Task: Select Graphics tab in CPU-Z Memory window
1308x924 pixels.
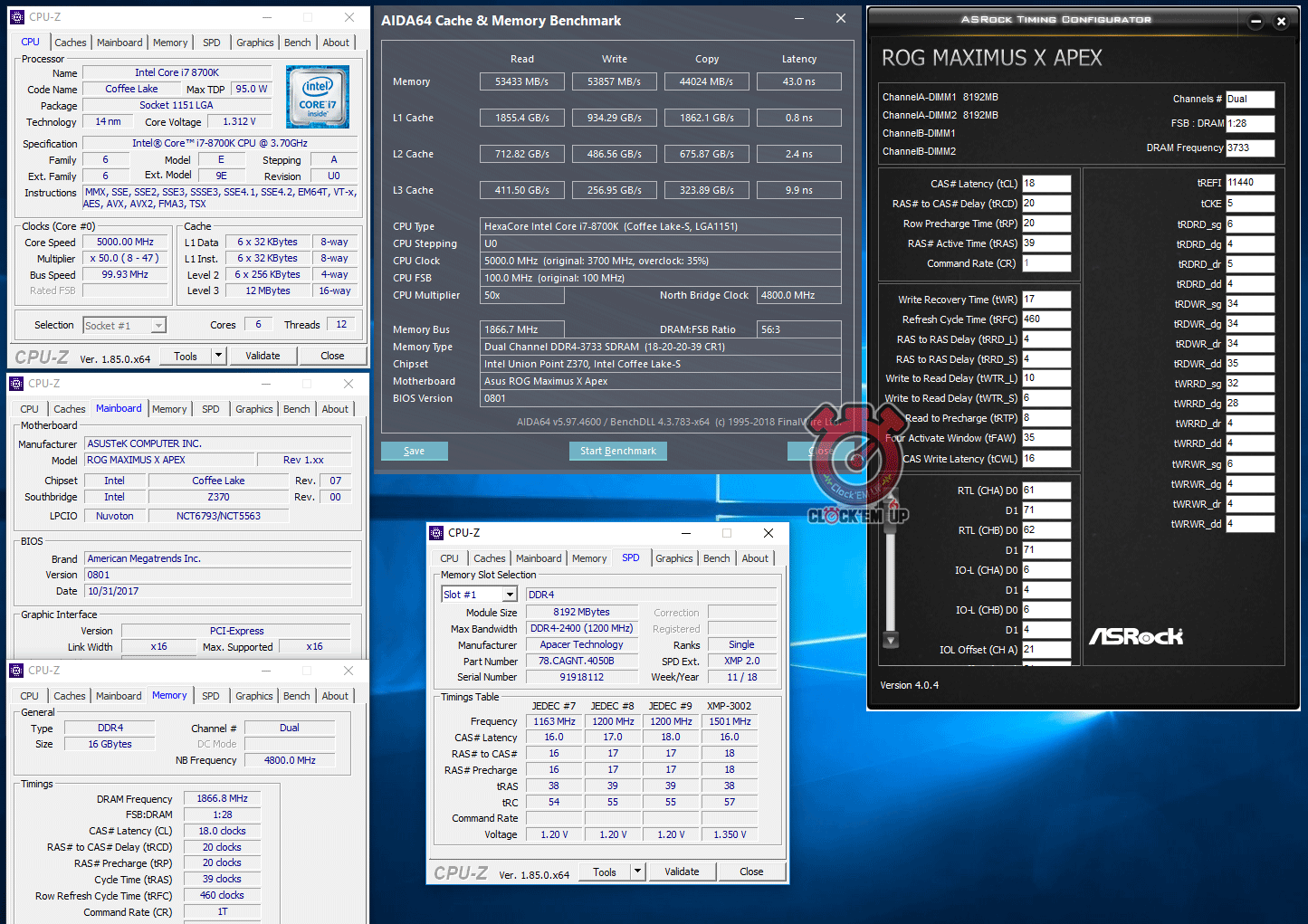Action: click(253, 696)
